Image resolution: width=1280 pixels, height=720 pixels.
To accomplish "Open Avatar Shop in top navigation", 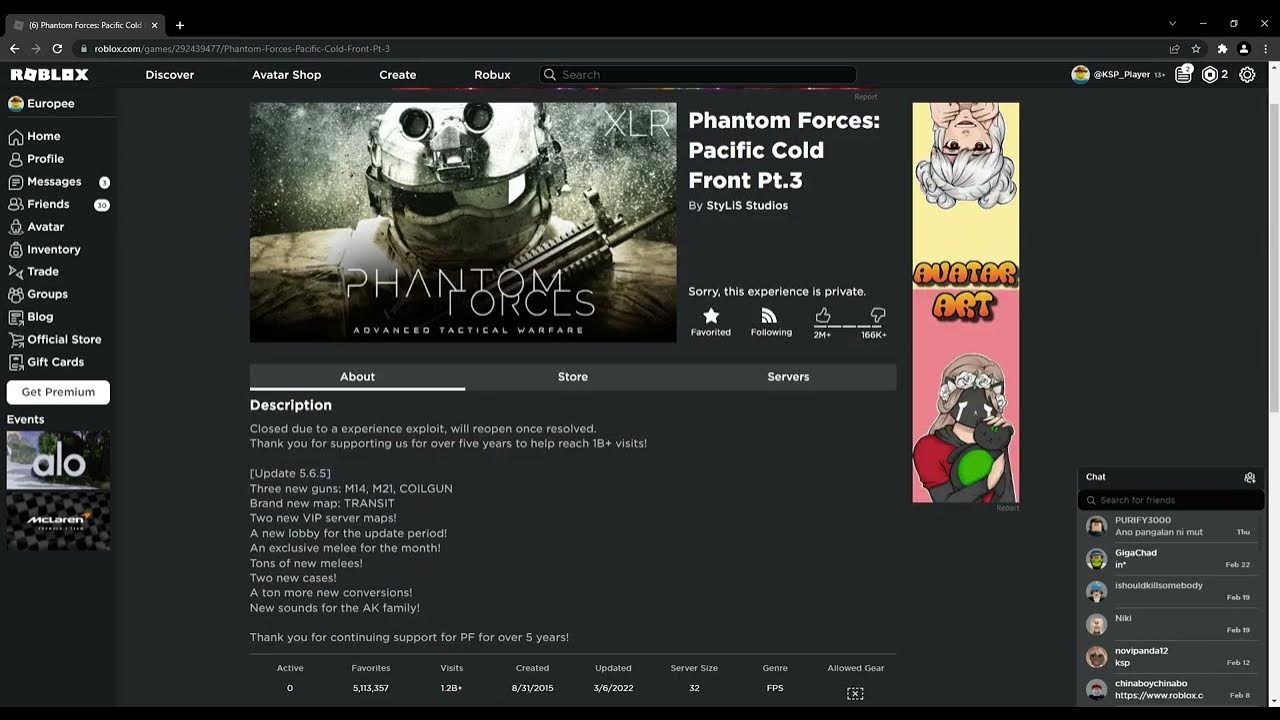I will coord(287,75).
